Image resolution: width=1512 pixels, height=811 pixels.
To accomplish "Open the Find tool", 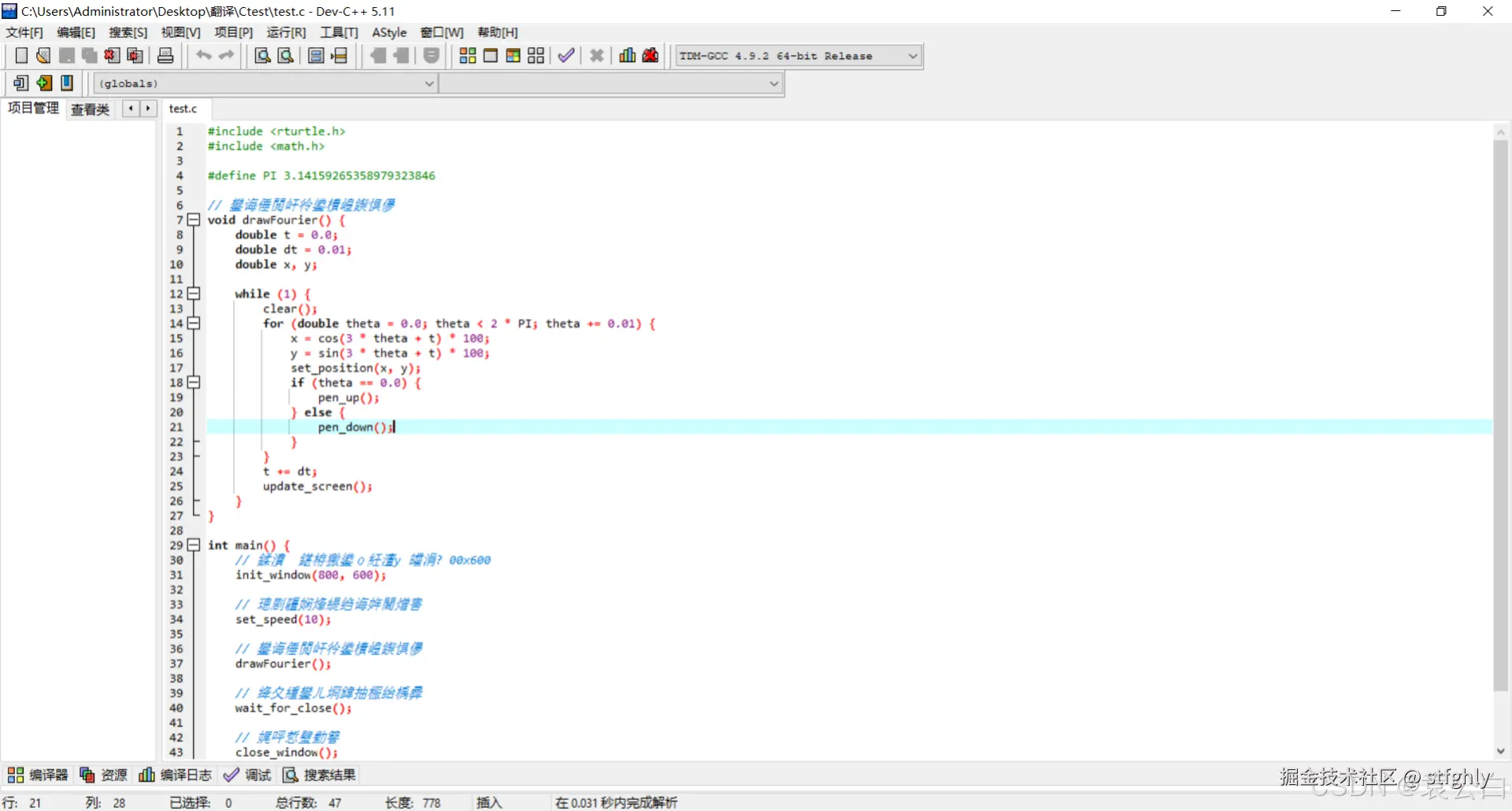I will click(x=263, y=56).
